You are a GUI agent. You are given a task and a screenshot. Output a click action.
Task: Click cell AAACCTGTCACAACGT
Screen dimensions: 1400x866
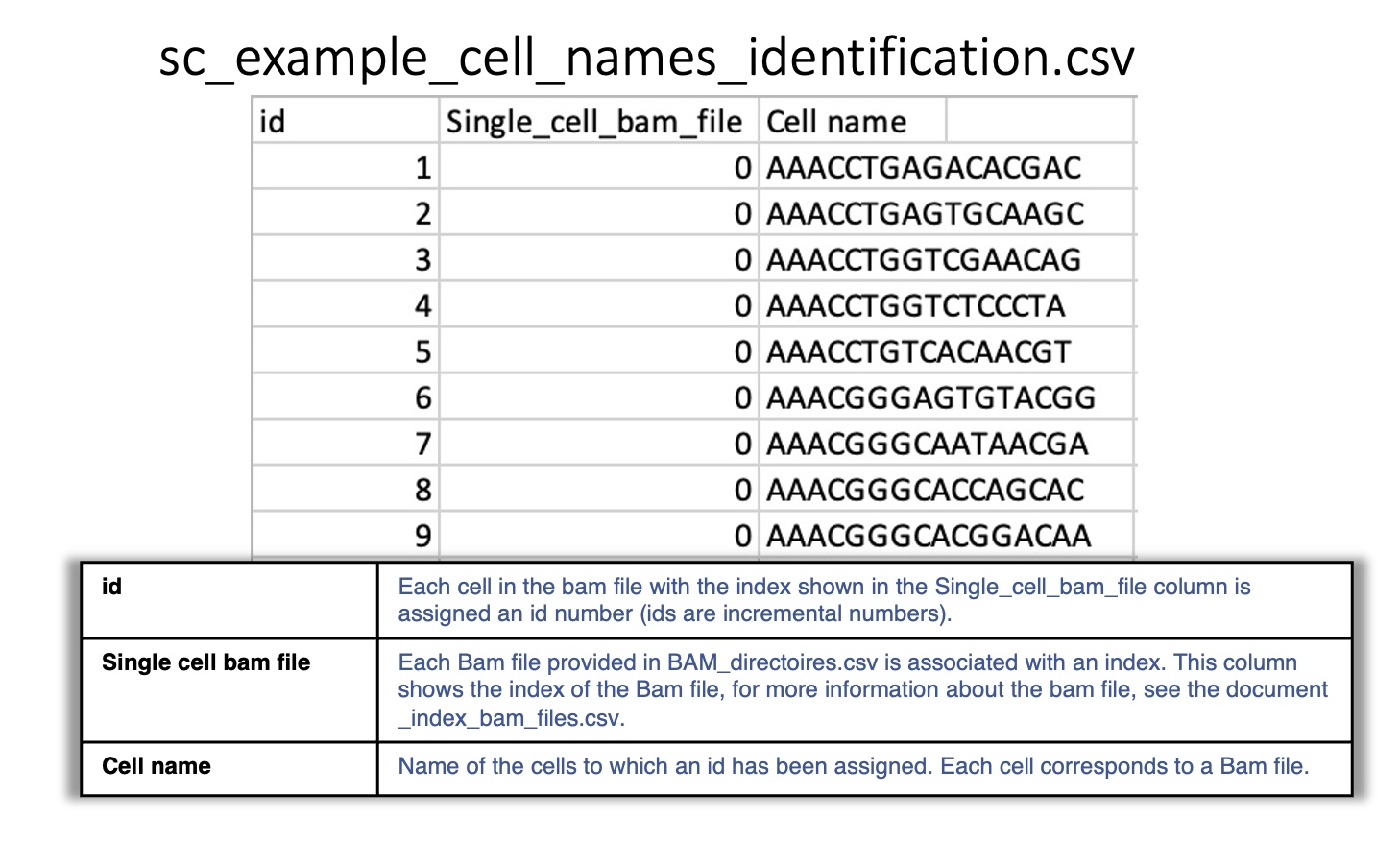947,351
